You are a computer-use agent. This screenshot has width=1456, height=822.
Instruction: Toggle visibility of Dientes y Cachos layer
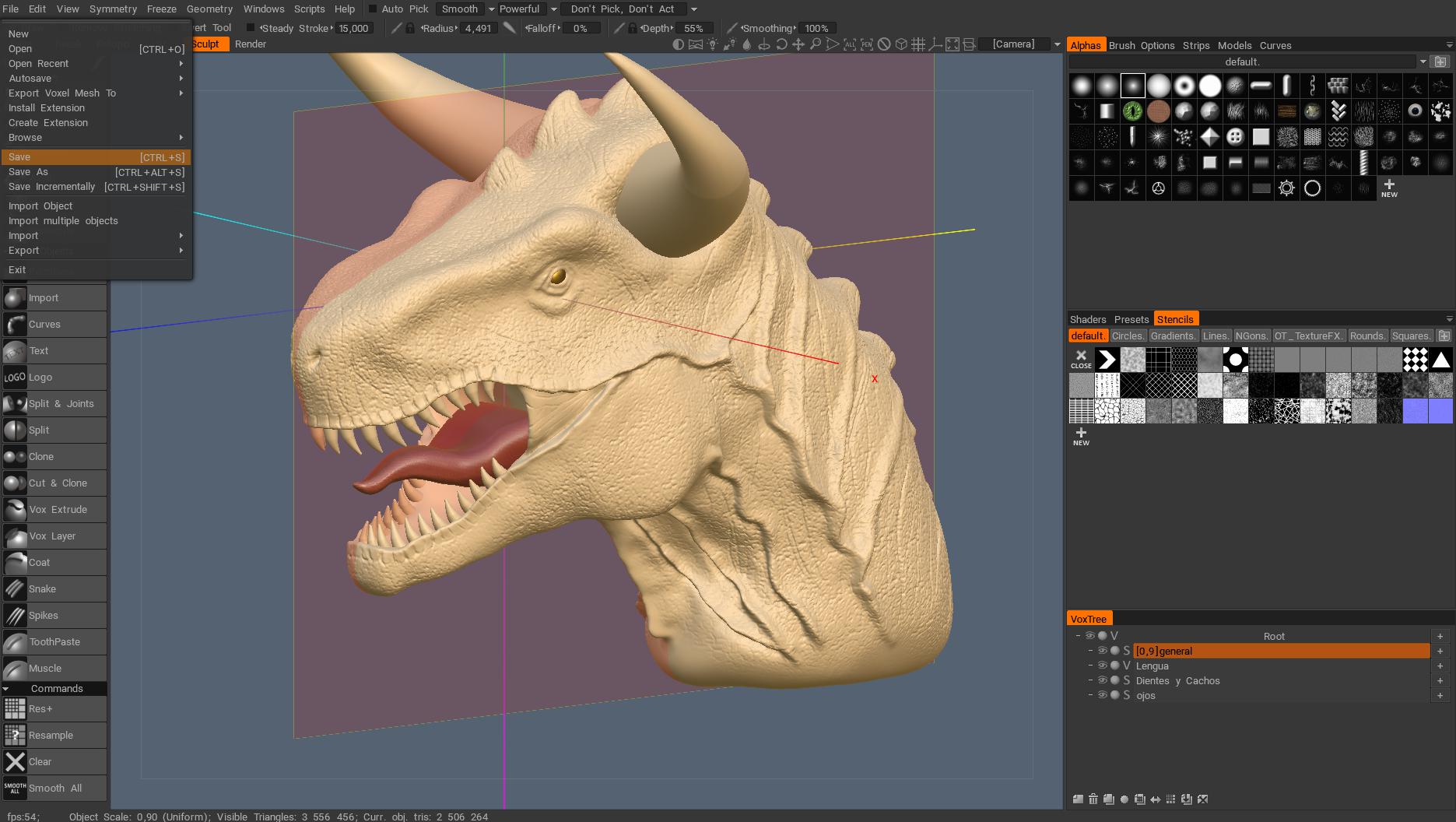click(x=1102, y=680)
